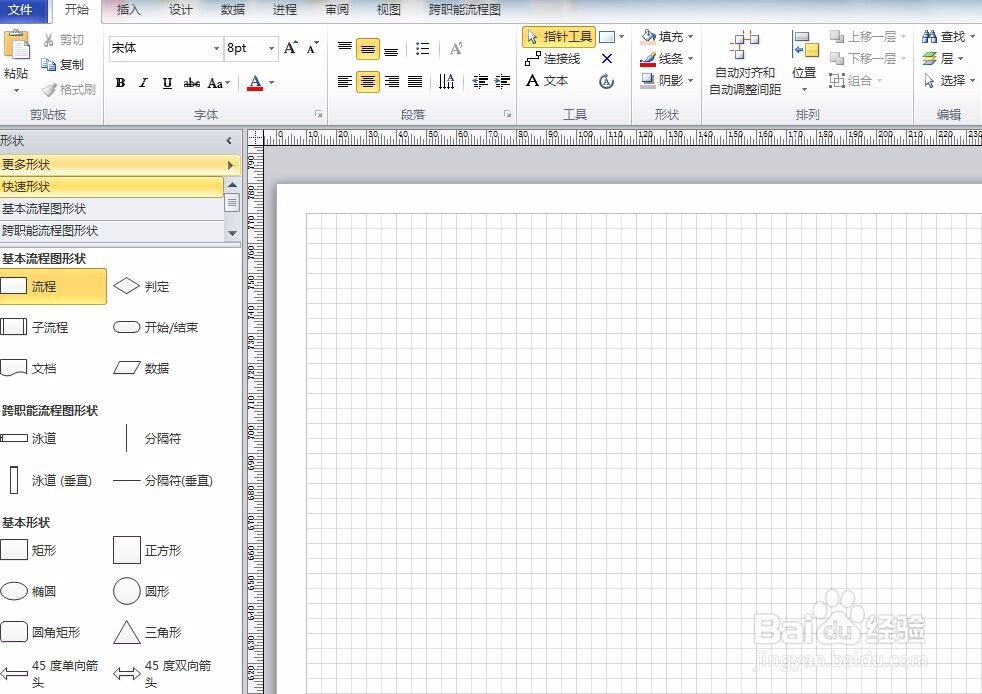Toggle center paragraph alignment
This screenshot has width=982, height=694.
pos(368,81)
